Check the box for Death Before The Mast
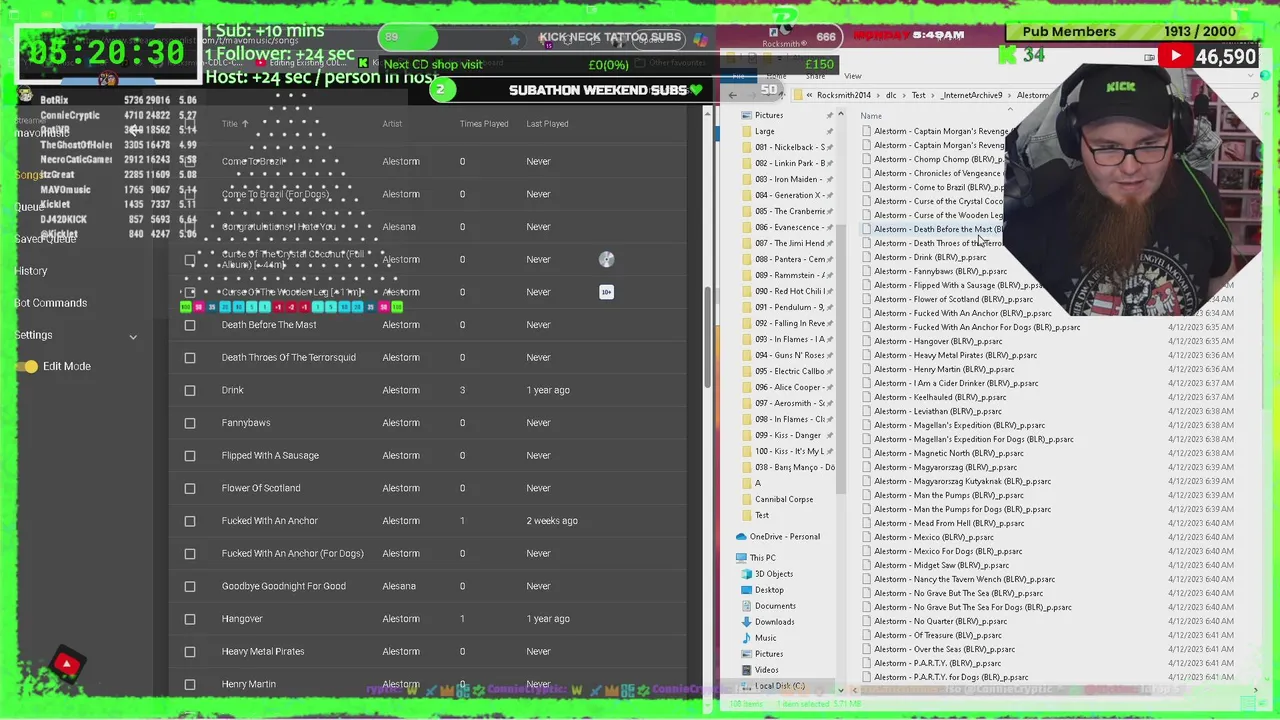This screenshot has height=720, width=1280. pyautogui.click(x=190, y=325)
